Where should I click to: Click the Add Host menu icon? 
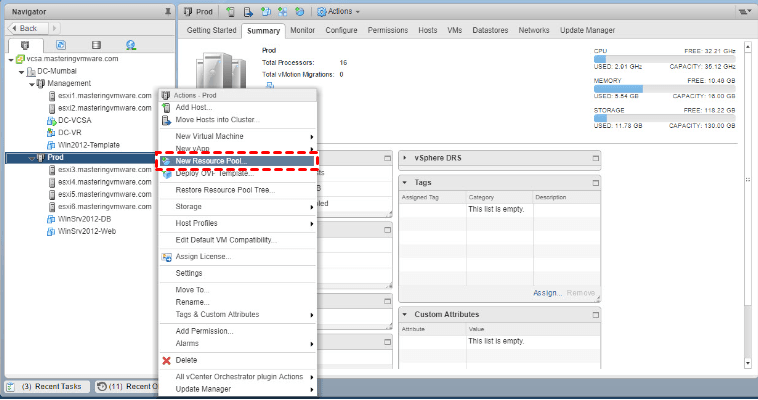166,107
